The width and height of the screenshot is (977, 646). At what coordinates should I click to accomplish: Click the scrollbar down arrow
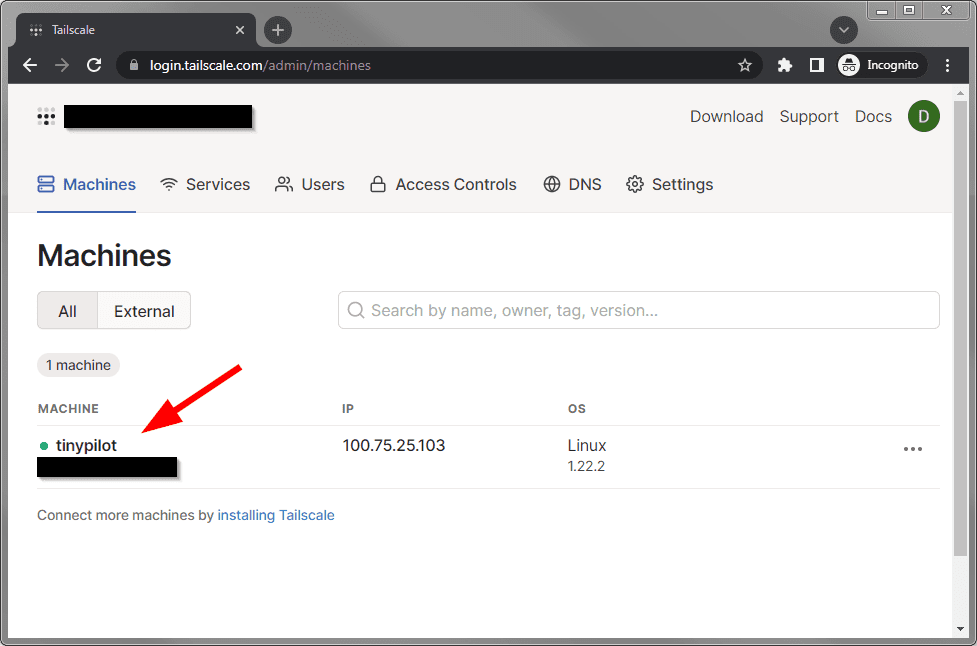[960, 629]
